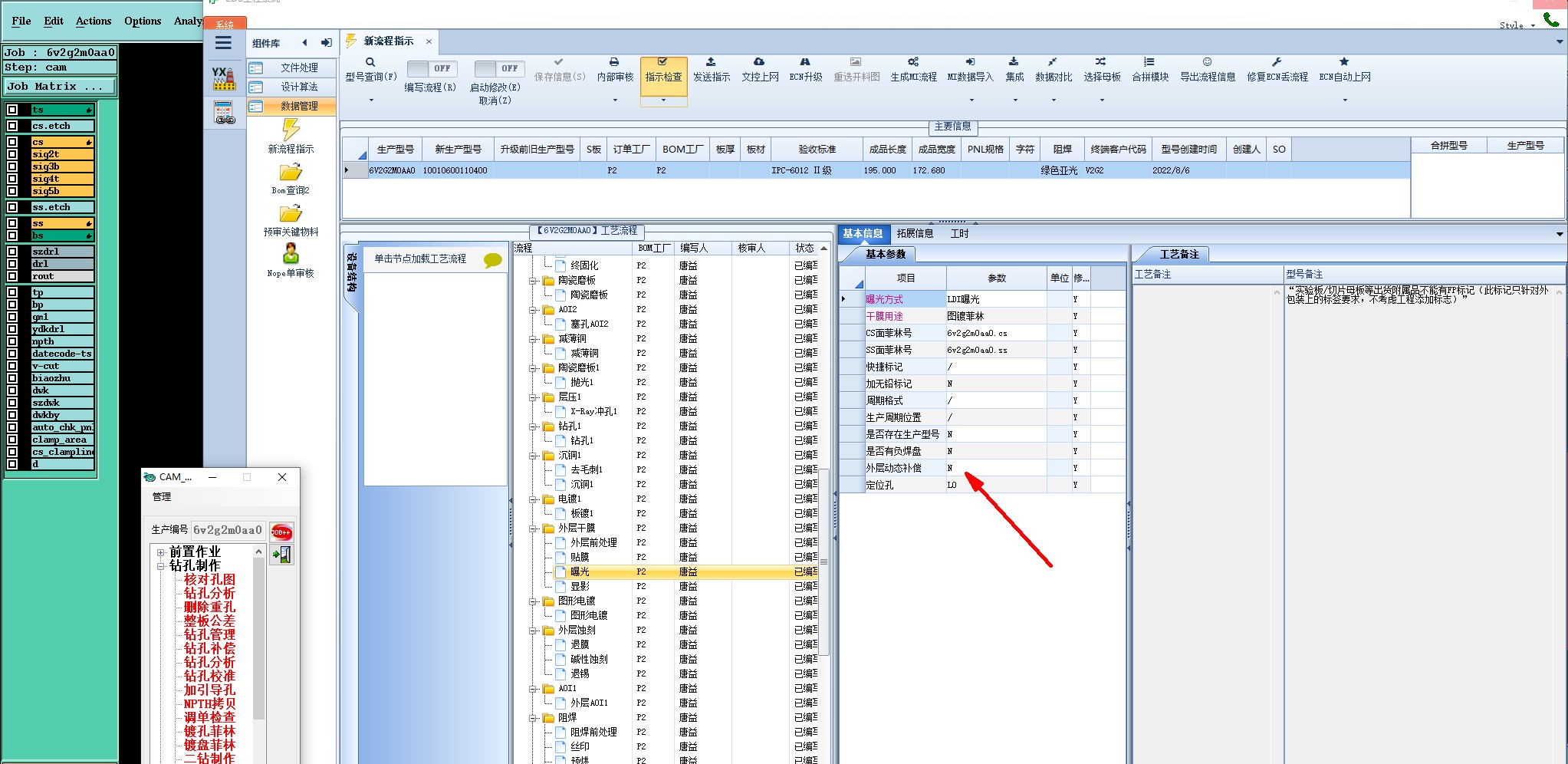Open the 新流程指示 lightning icon in sidebar
Image resolution: width=1568 pixels, height=764 pixels.
(291, 129)
